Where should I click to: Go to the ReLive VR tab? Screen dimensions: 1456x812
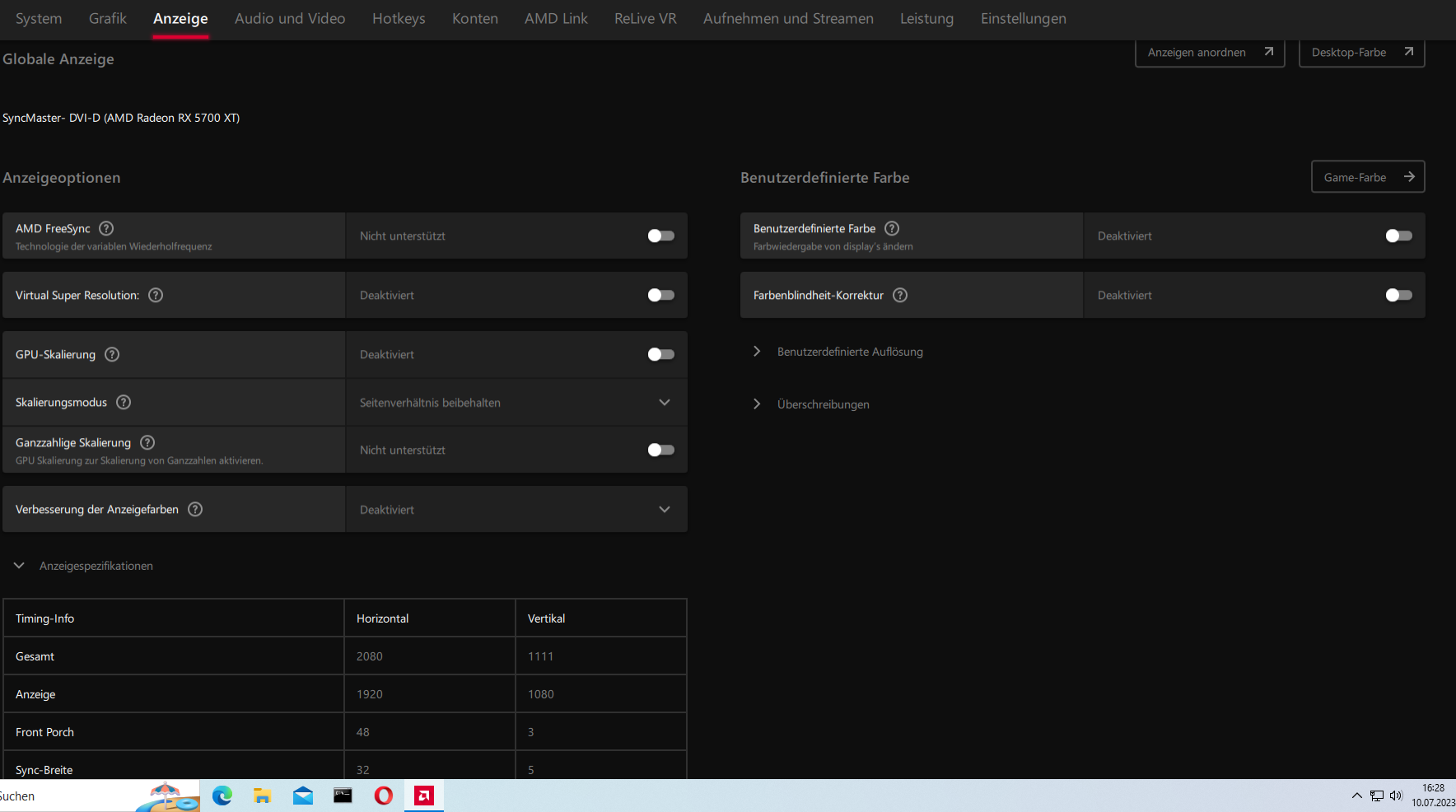pyautogui.click(x=646, y=18)
